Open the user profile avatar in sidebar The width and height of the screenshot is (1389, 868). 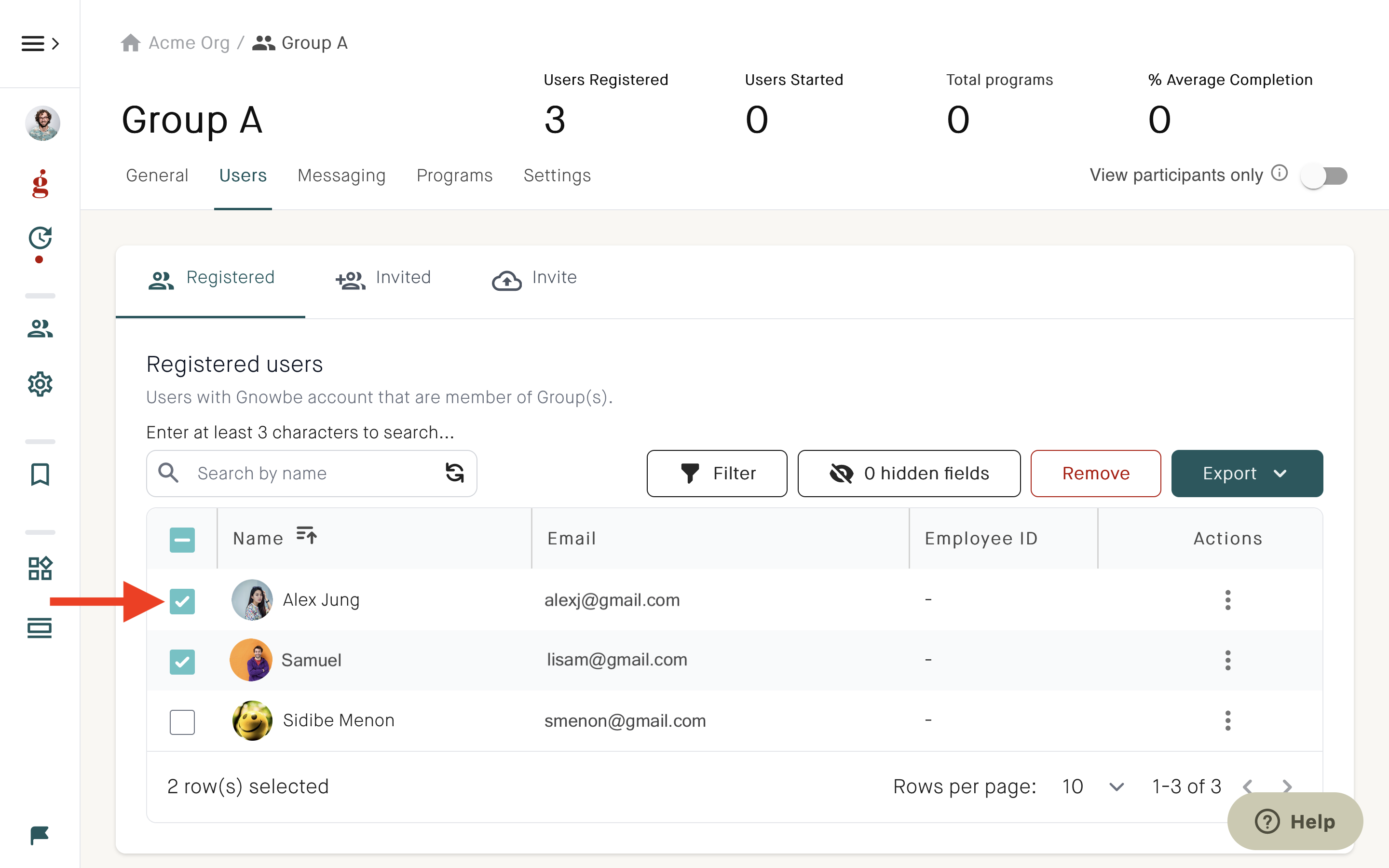[x=42, y=123]
